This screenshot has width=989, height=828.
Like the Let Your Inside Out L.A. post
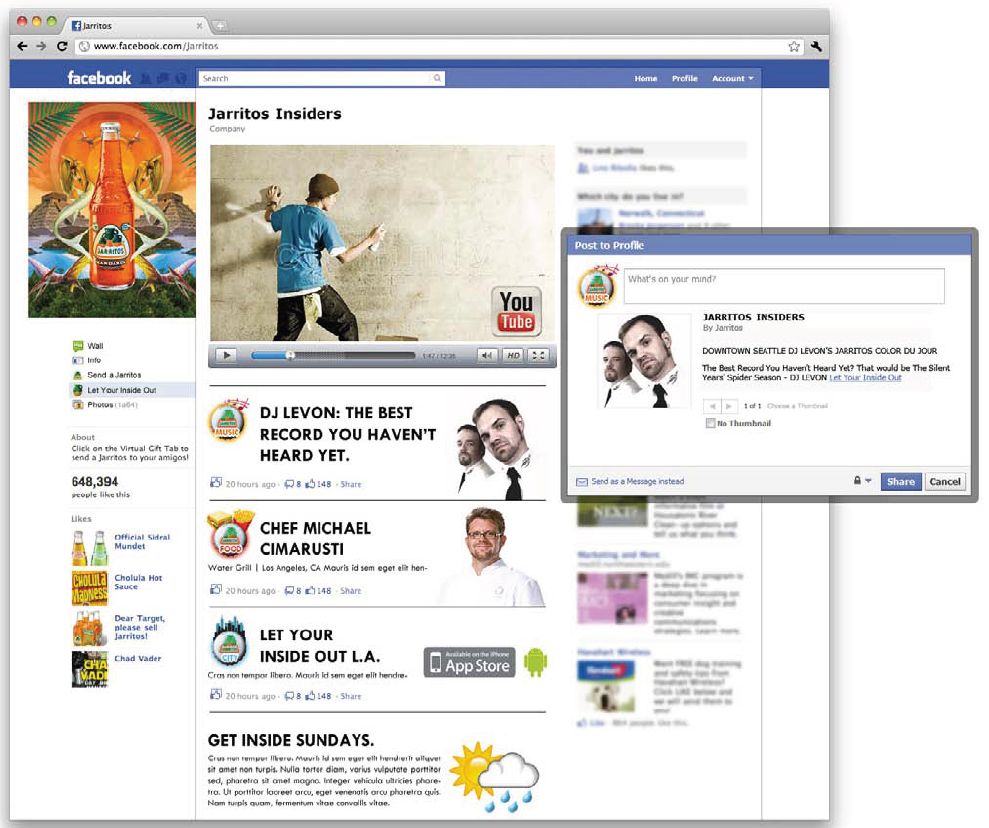click(310, 696)
